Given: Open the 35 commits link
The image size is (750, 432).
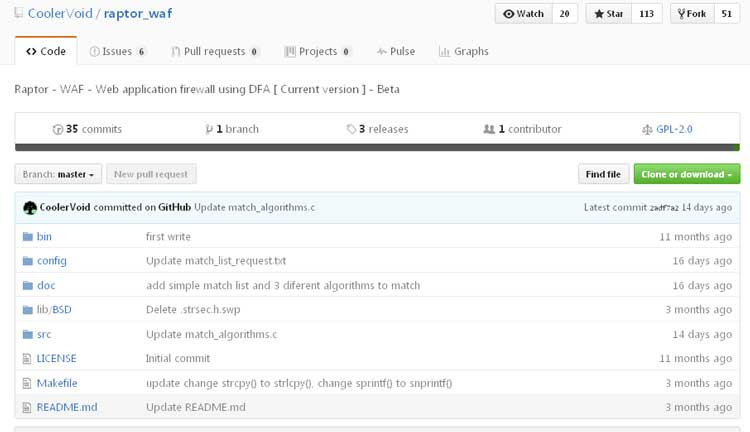Looking at the screenshot, I should 87,129.
